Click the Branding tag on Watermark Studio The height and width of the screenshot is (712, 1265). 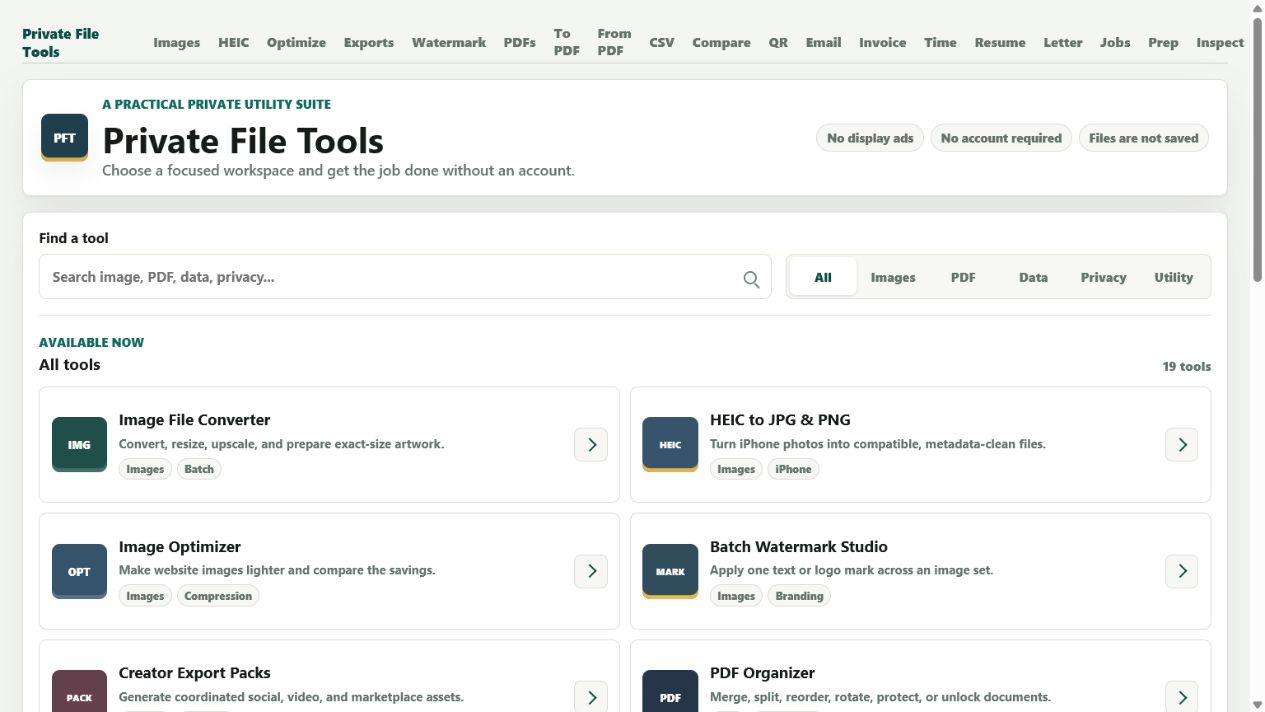[x=799, y=596]
